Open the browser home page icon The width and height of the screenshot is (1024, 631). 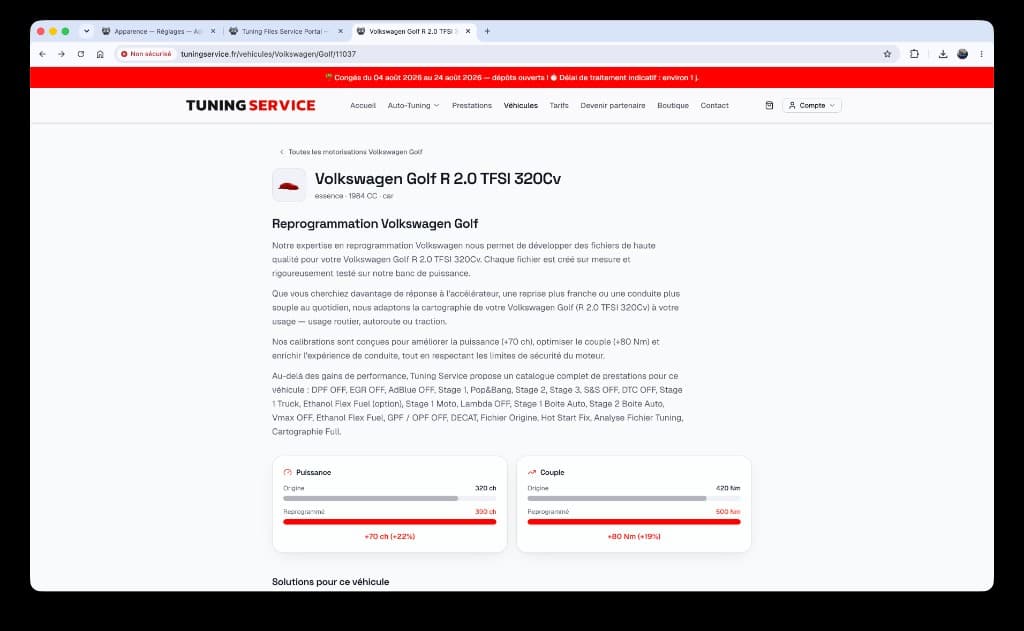click(100, 54)
